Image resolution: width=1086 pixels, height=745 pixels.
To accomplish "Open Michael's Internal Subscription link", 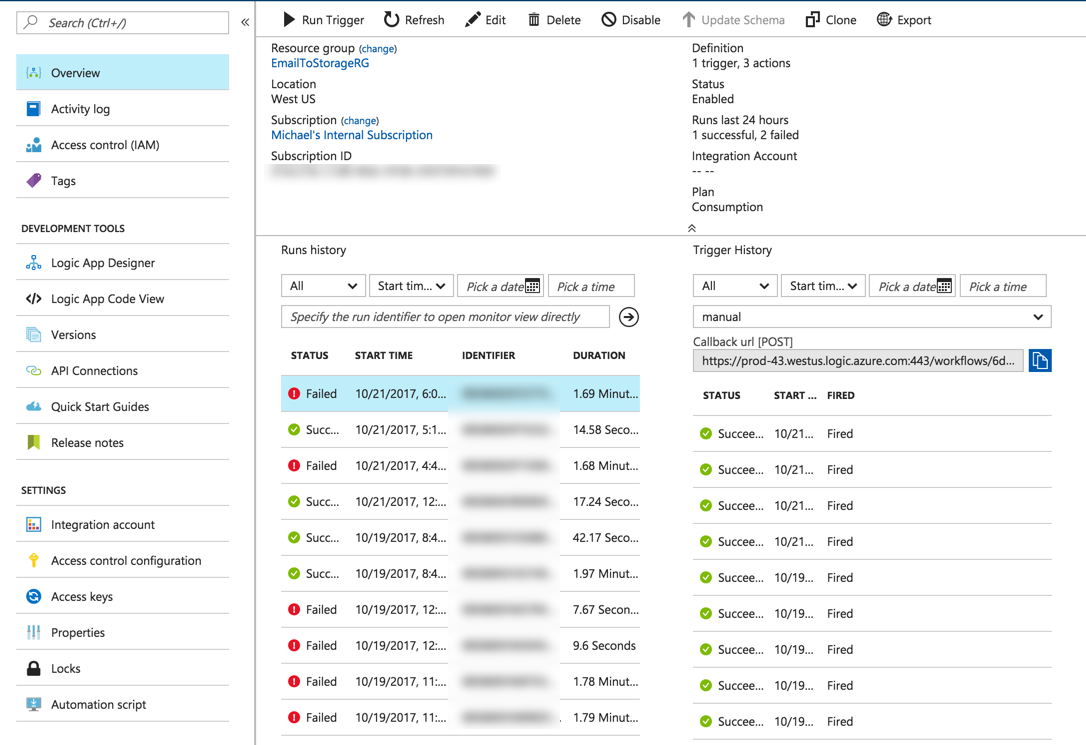I will pos(352,135).
